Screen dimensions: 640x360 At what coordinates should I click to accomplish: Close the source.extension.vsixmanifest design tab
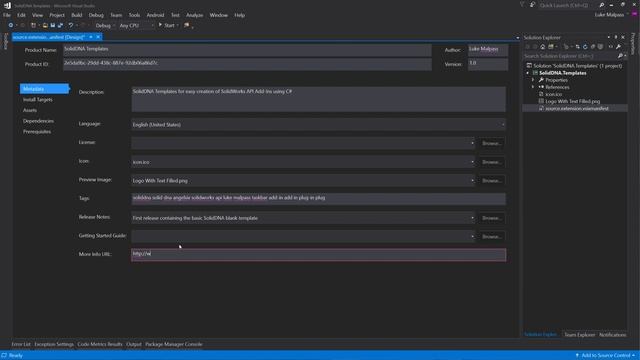coord(98,37)
